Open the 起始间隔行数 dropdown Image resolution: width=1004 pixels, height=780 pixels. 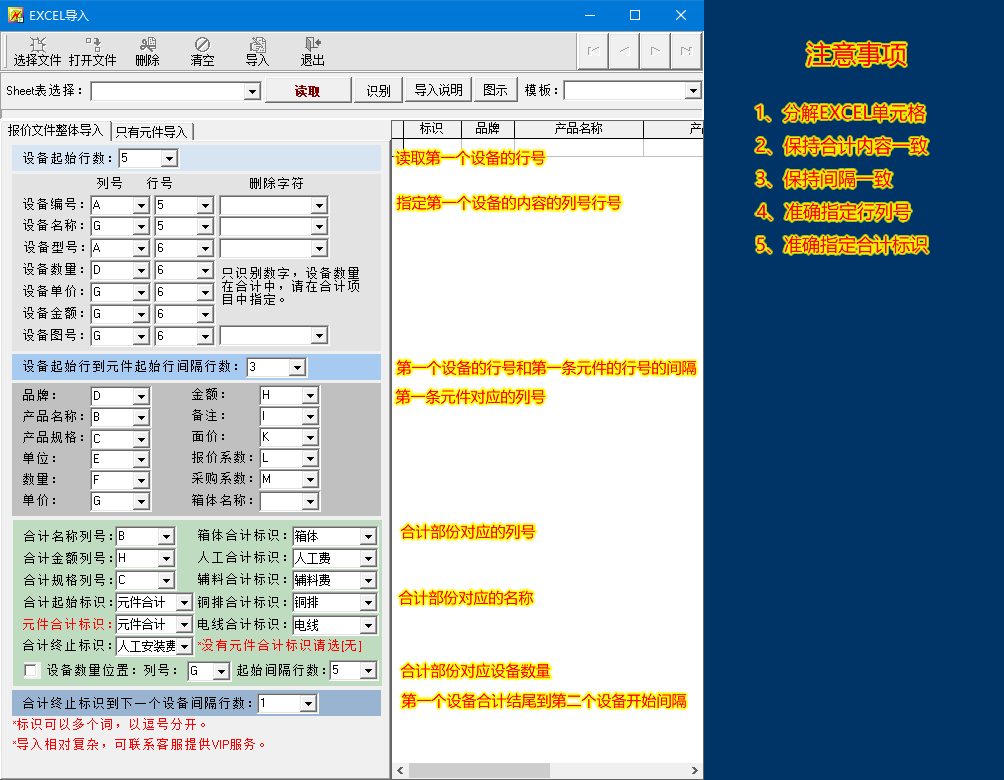pos(368,670)
